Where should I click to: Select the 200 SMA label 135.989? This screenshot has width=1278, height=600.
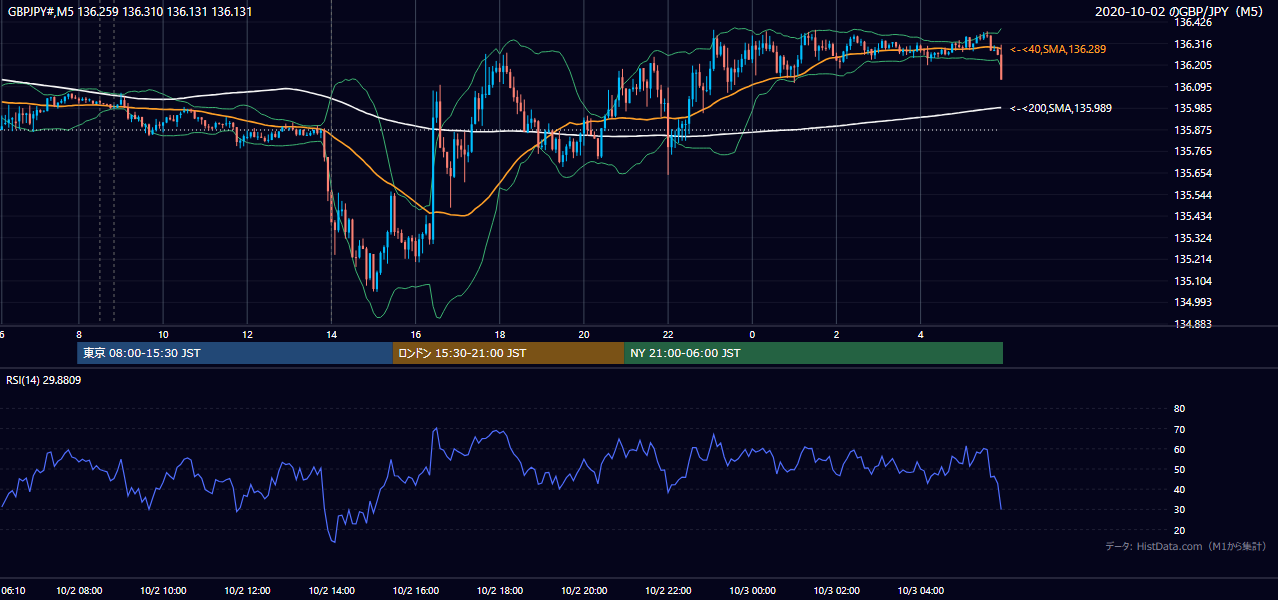[x=1061, y=108]
